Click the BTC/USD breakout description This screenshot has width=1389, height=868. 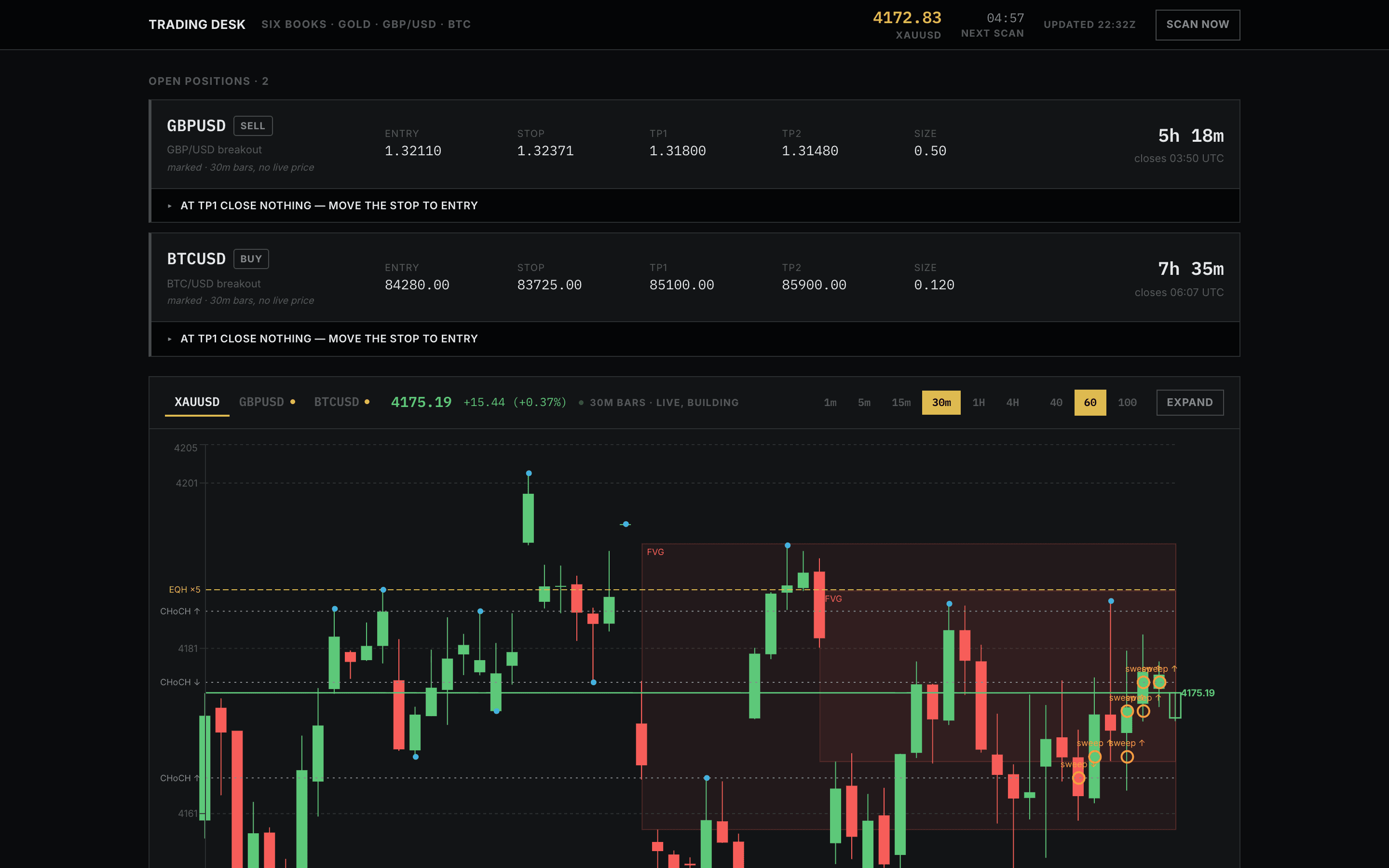214,284
